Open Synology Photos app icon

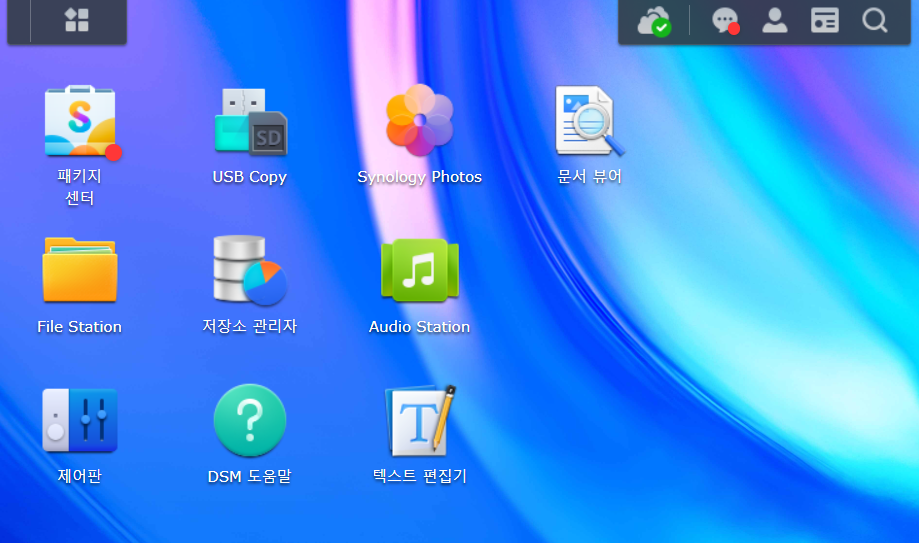pyautogui.click(x=420, y=120)
